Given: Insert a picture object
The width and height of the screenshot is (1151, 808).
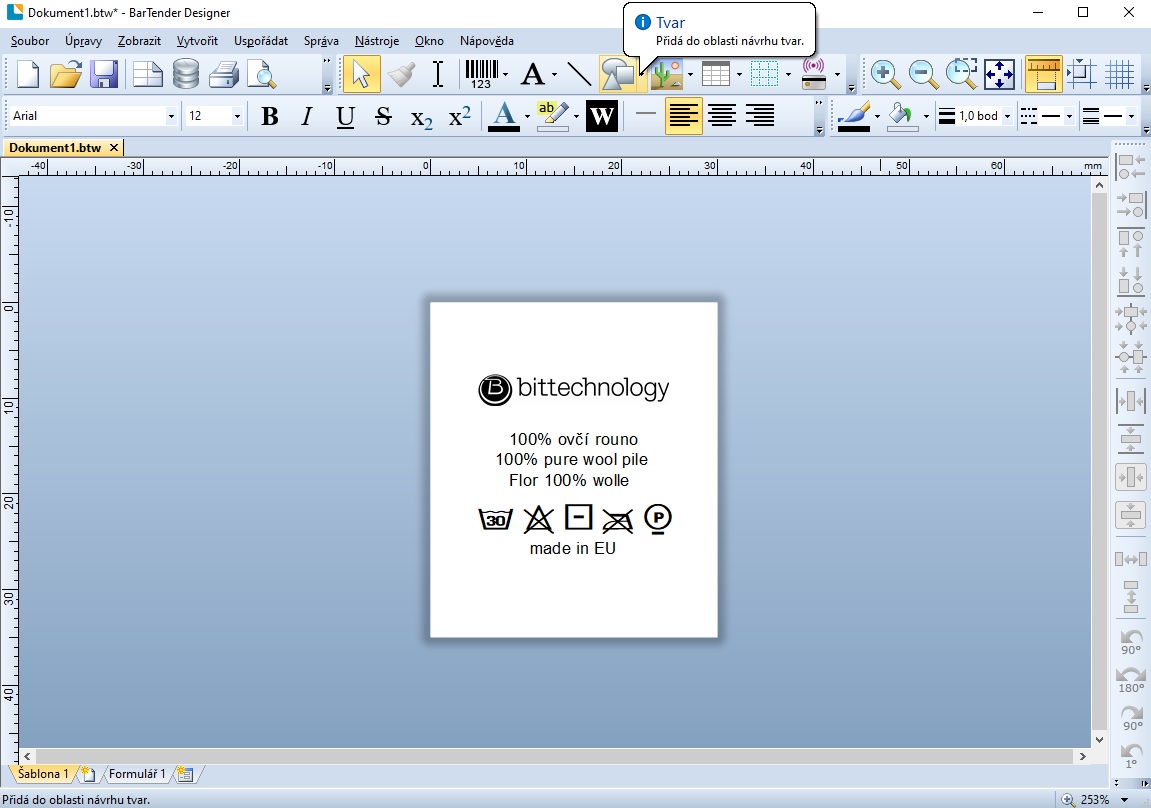Looking at the screenshot, I should (667, 74).
